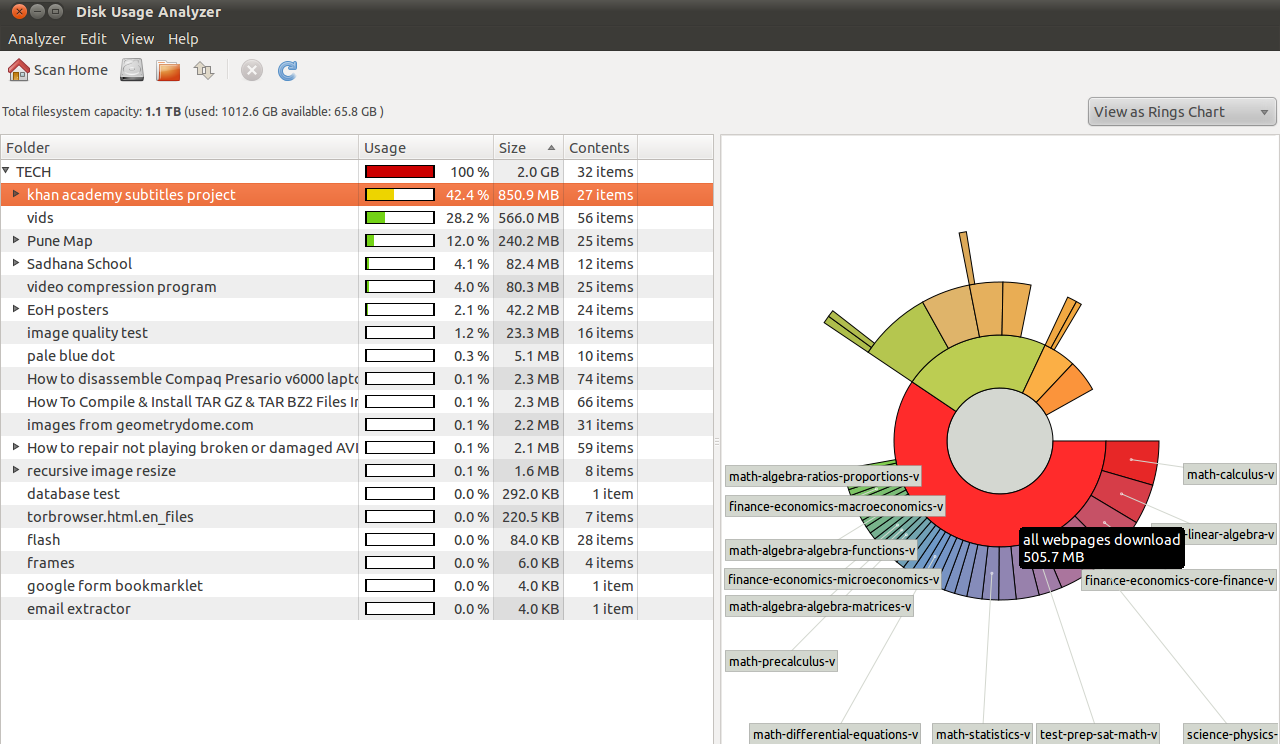Click the total filesystem capacity text

click(193, 112)
